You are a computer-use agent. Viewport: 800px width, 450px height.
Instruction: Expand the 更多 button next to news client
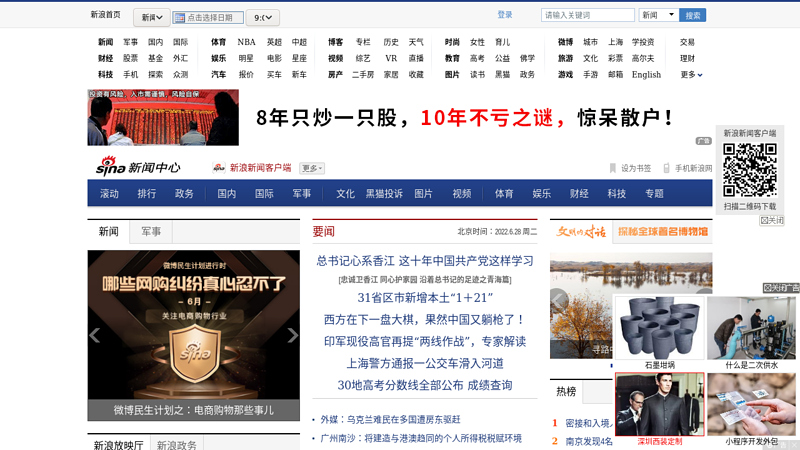click(x=312, y=168)
